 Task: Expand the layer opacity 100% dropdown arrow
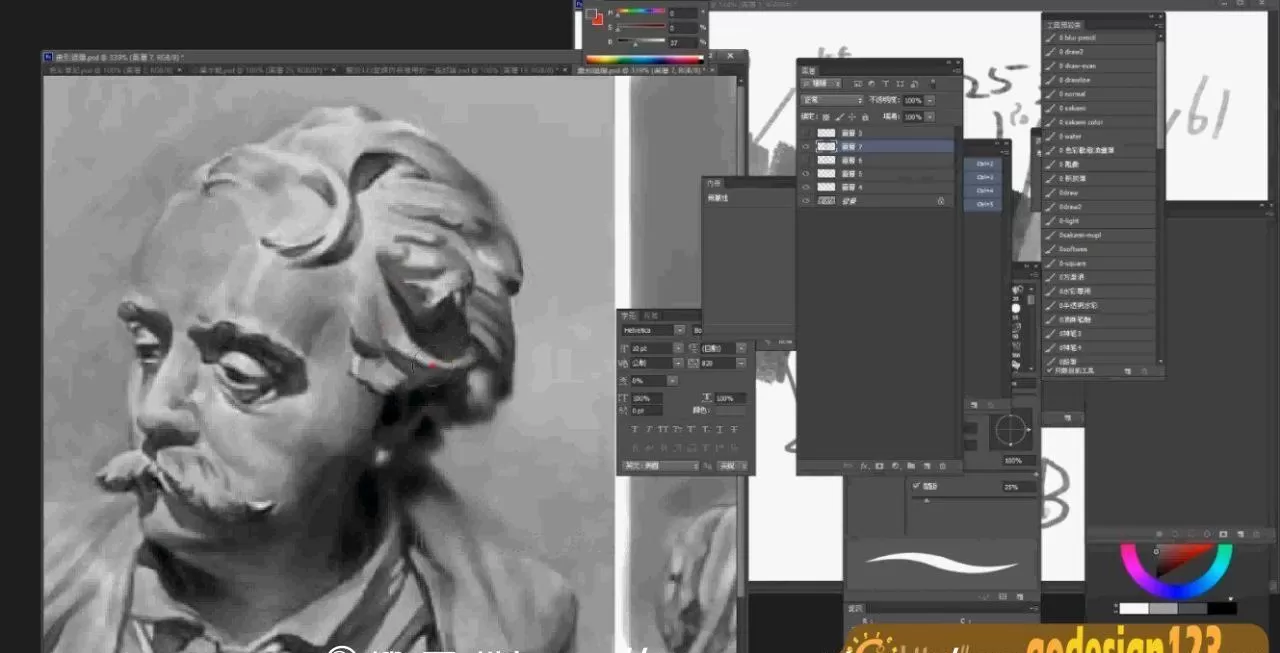[930, 101]
